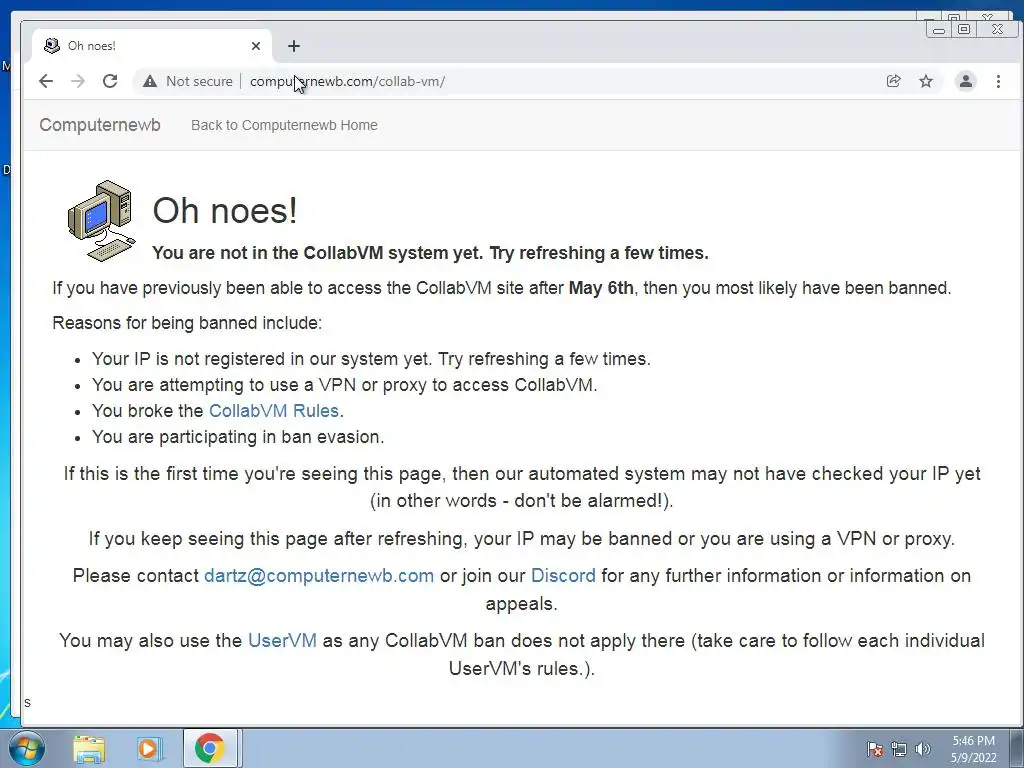
Task: Go Back to Computernewb Home
Action: (x=284, y=125)
